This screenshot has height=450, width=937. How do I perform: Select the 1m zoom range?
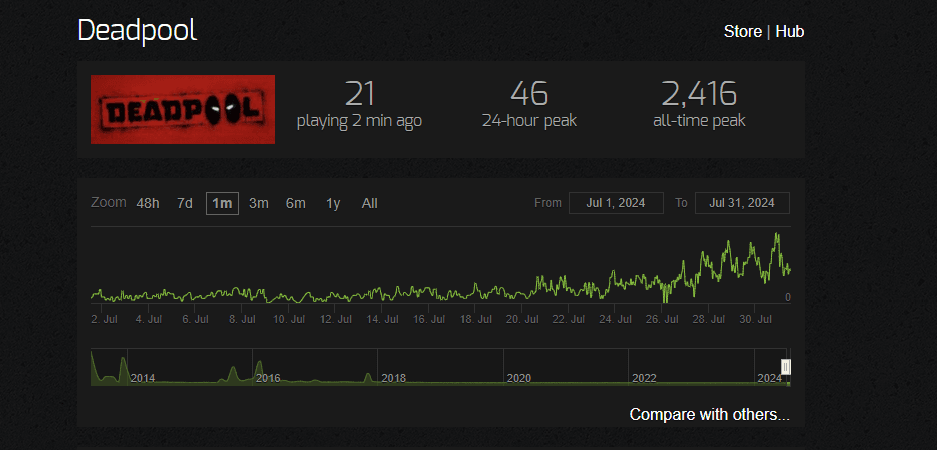click(222, 203)
